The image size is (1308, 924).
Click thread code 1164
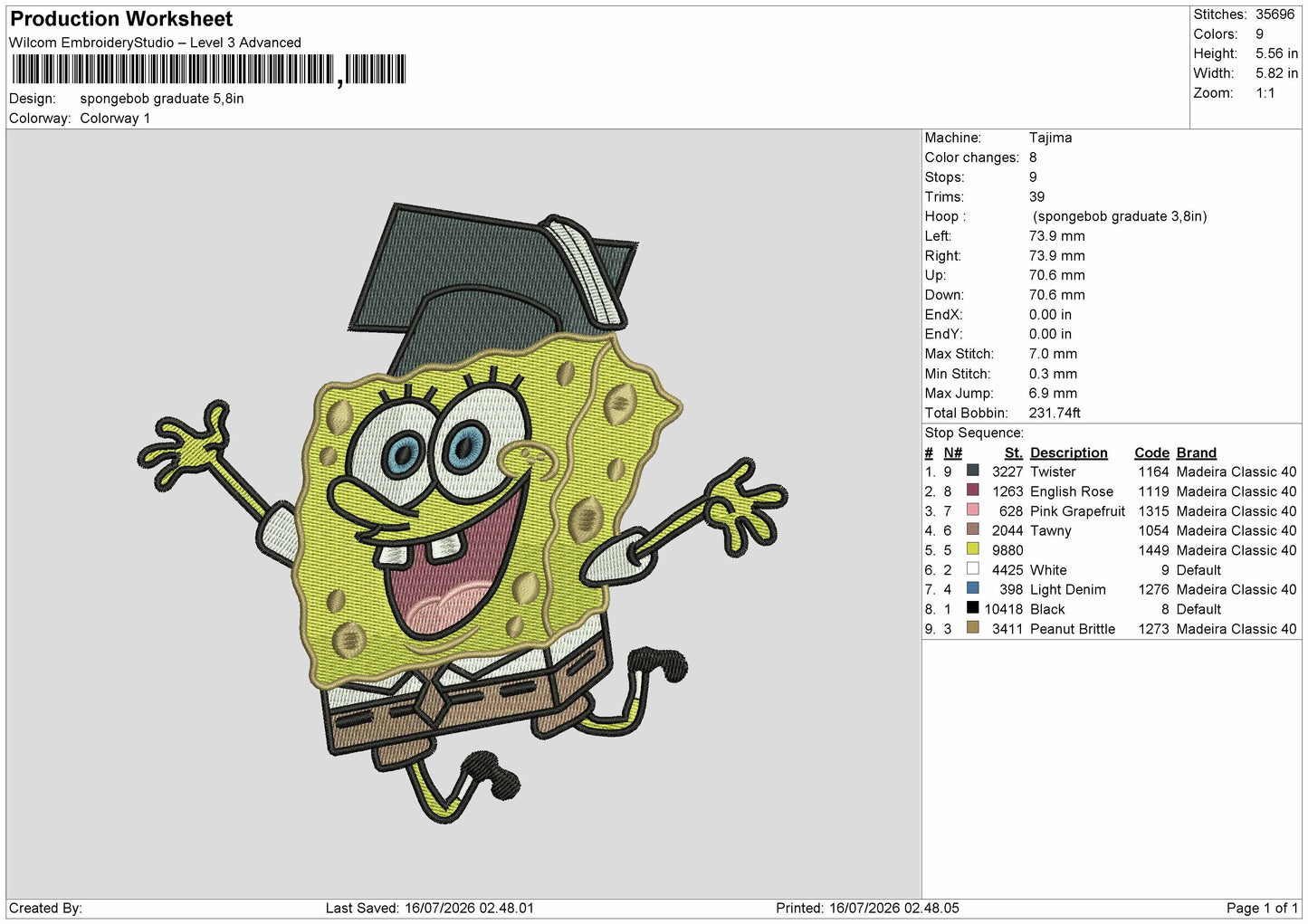pyautogui.click(x=1153, y=472)
